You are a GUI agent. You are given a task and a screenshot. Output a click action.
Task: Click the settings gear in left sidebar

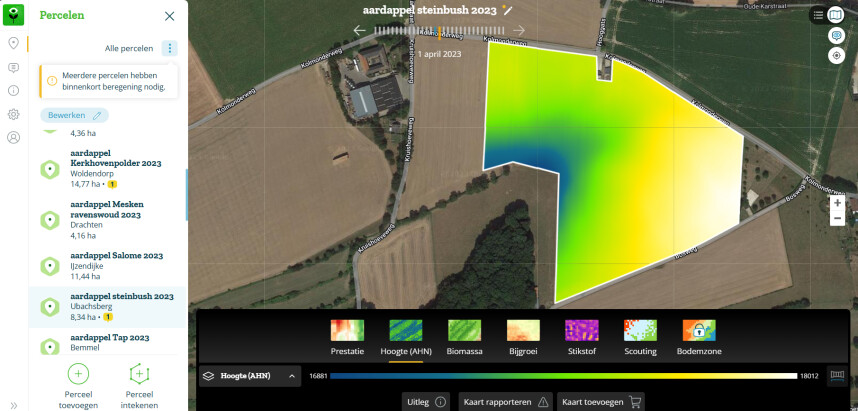[14, 114]
